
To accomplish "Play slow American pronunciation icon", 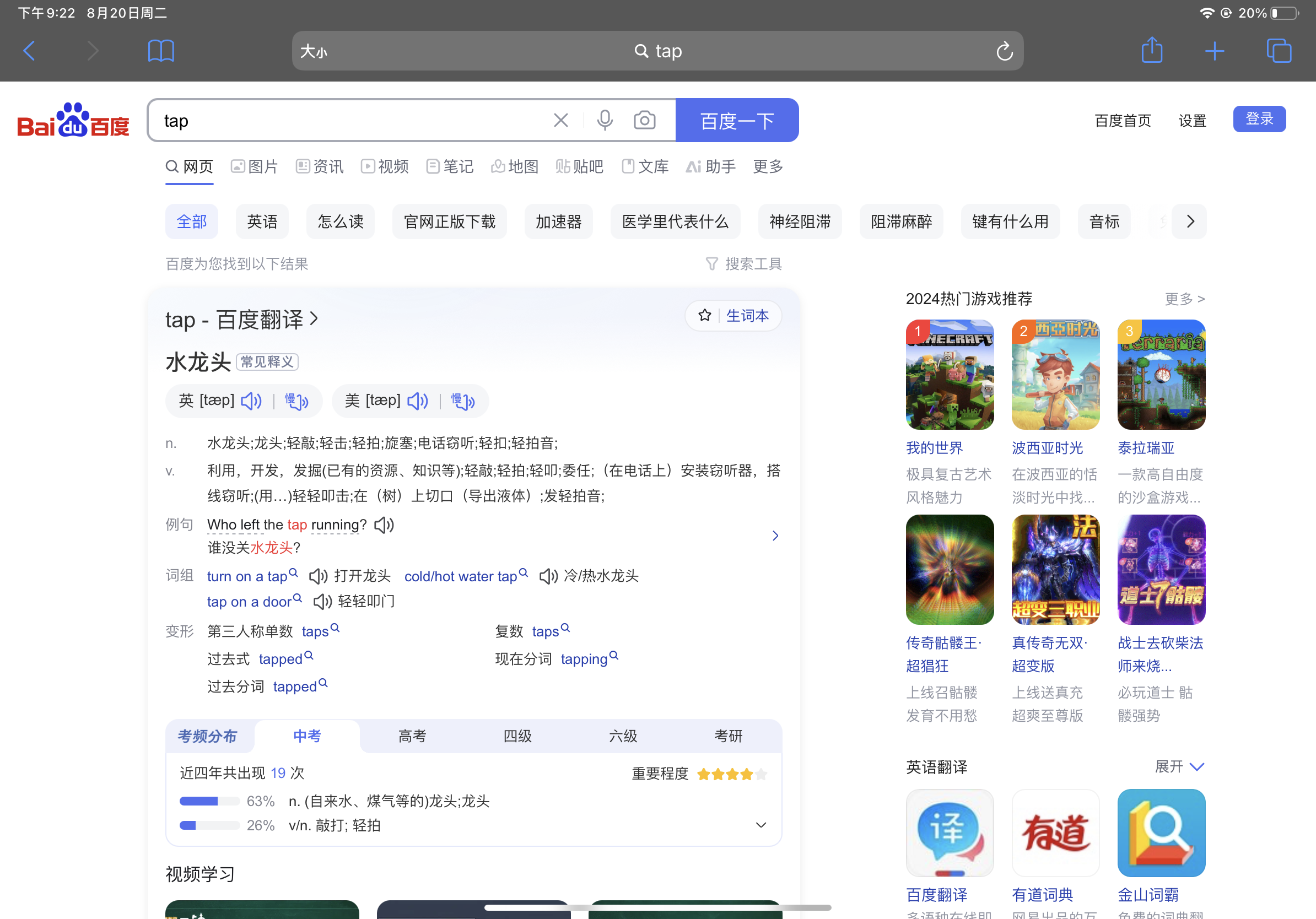I will [462, 401].
